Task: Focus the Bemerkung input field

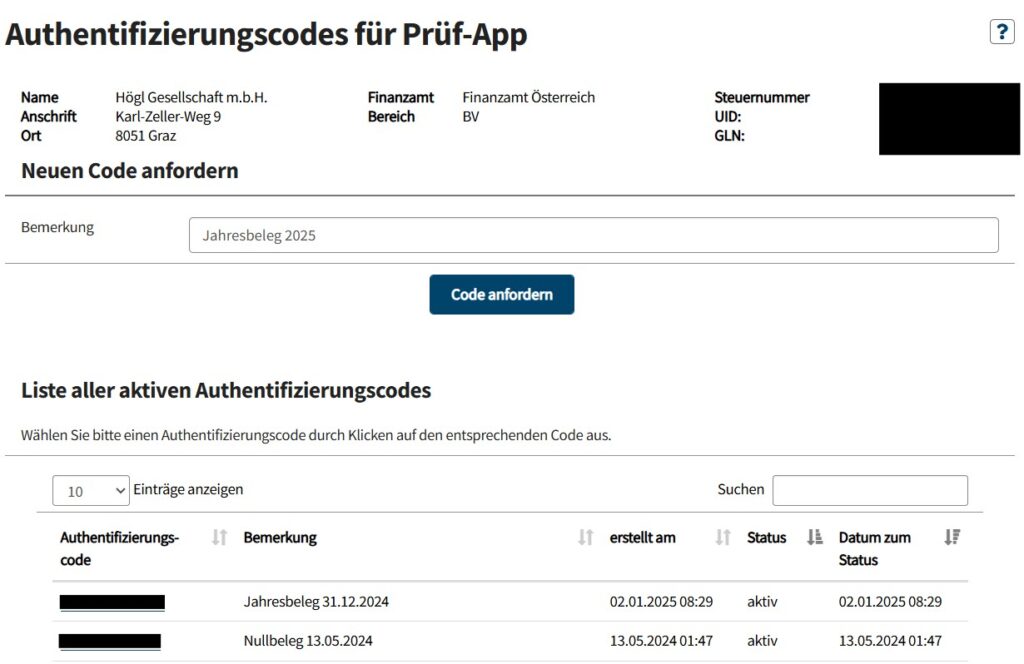Action: [x=593, y=236]
